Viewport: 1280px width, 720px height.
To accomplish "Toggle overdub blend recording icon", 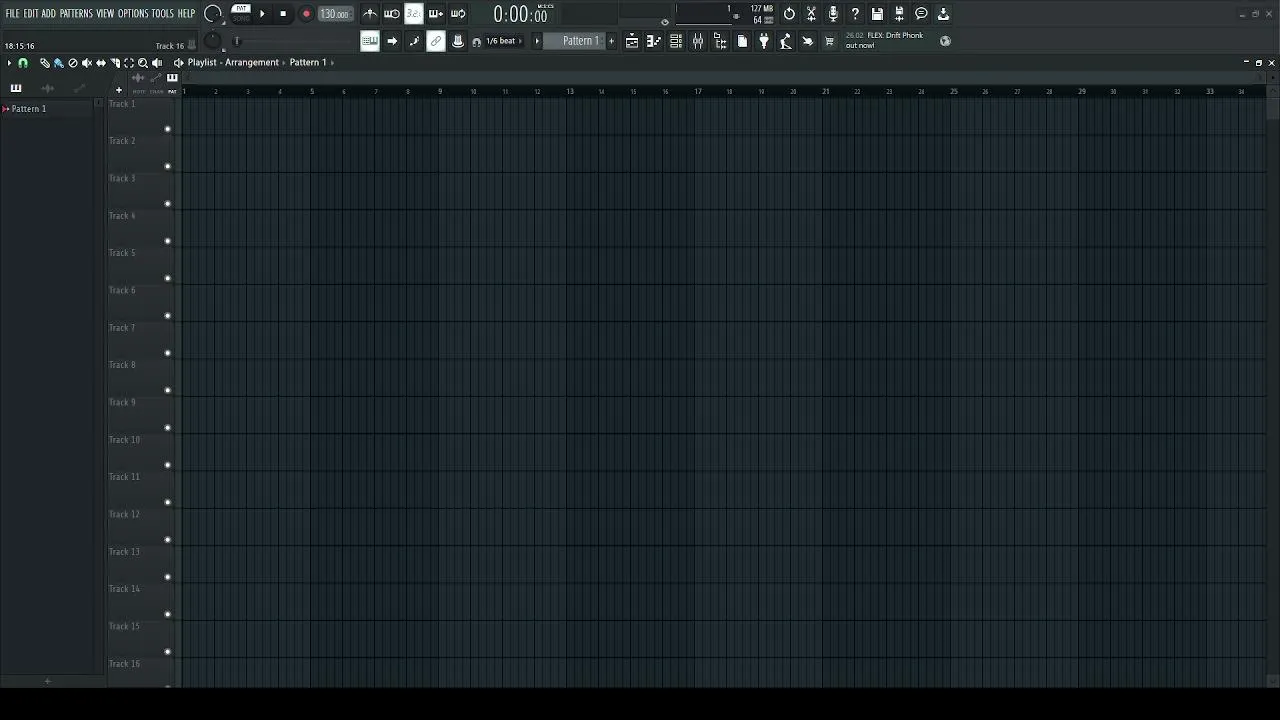I will pyautogui.click(x=436, y=14).
